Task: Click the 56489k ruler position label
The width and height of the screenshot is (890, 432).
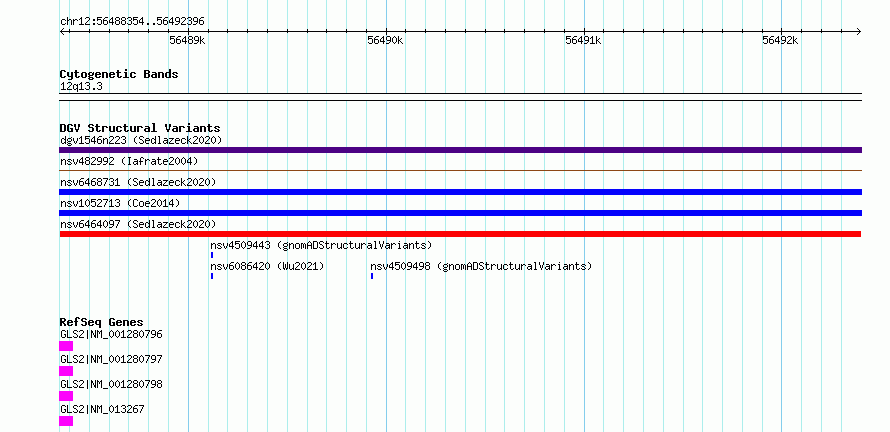Action: coord(187,40)
